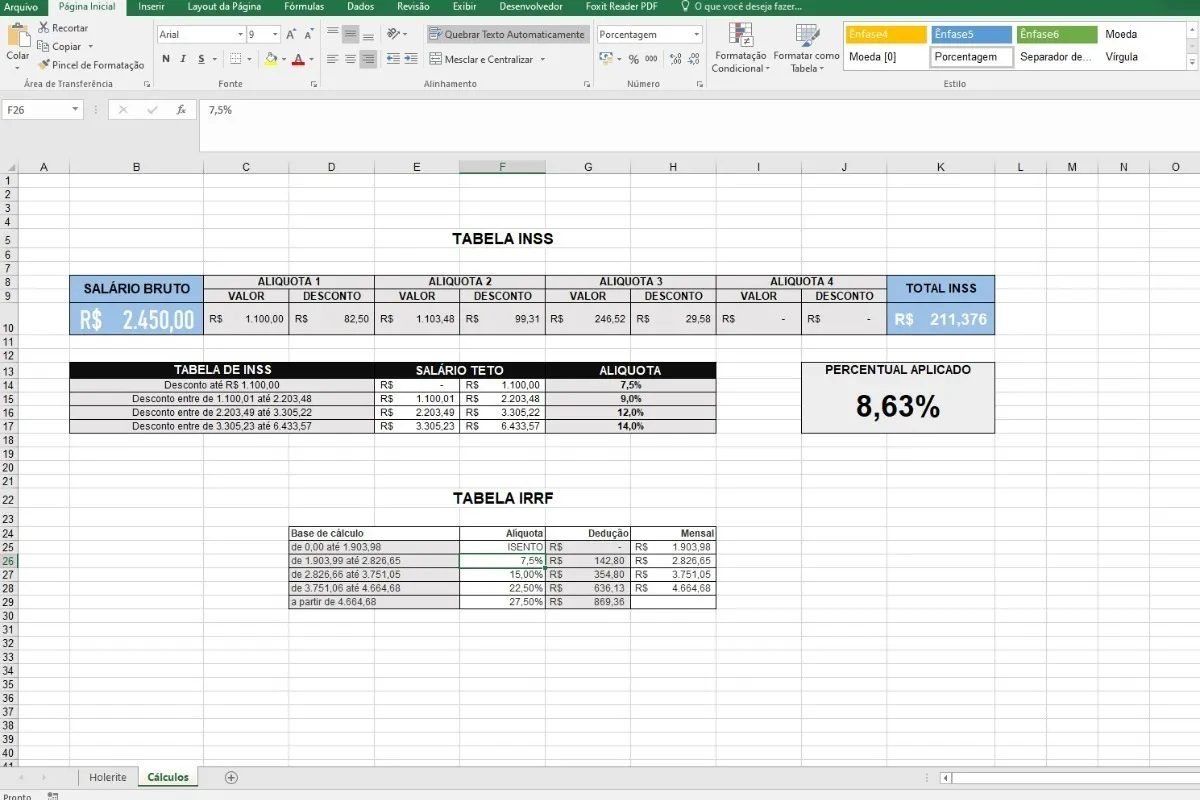Toggle bold (N) formatting
The width and height of the screenshot is (1200, 800).
166,60
